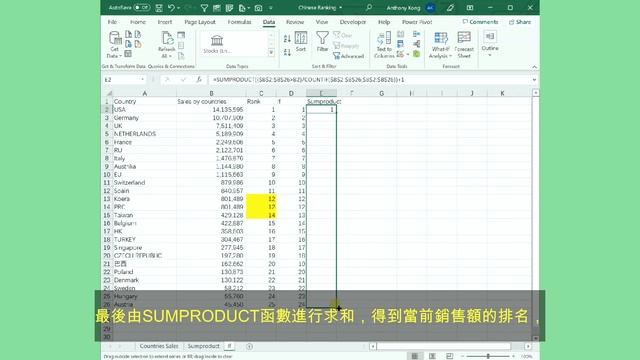The width and height of the screenshot is (640, 360).
Task: Switch to Countries Sales sheet tab
Action: (x=159, y=346)
